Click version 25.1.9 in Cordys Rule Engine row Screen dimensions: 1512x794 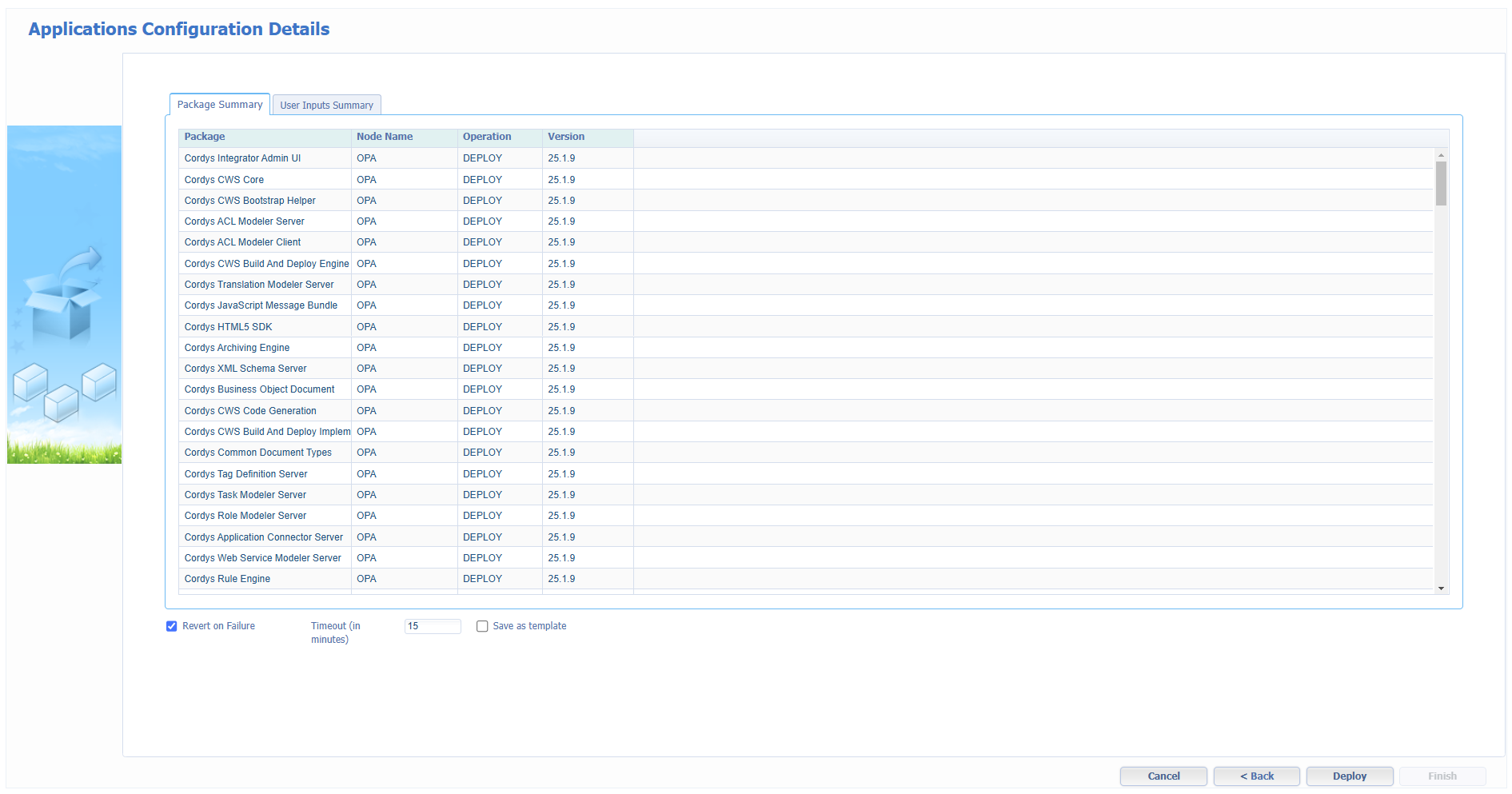pyautogui.click(x=561, y=579)
